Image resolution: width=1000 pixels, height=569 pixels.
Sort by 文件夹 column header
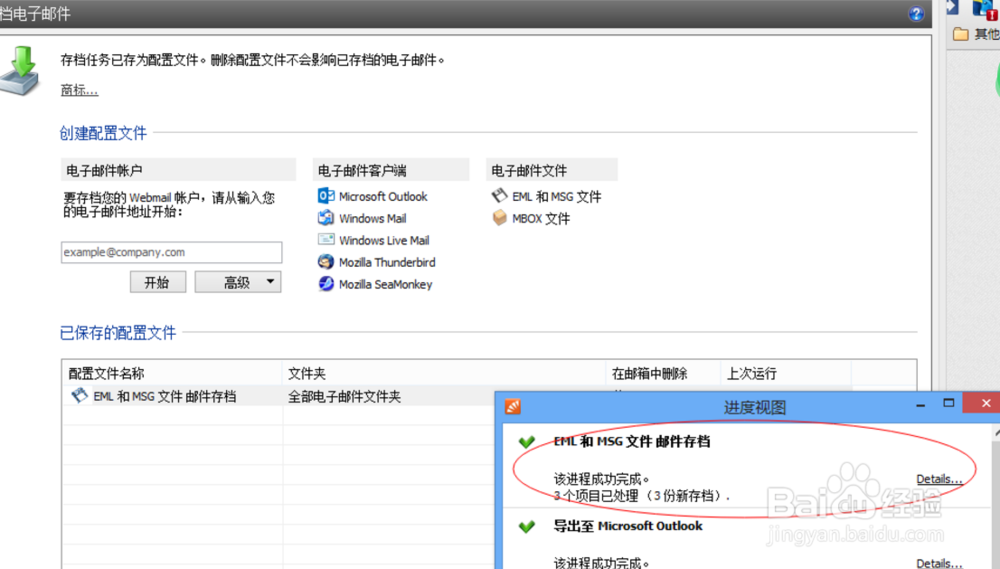[x=444, y=373]
